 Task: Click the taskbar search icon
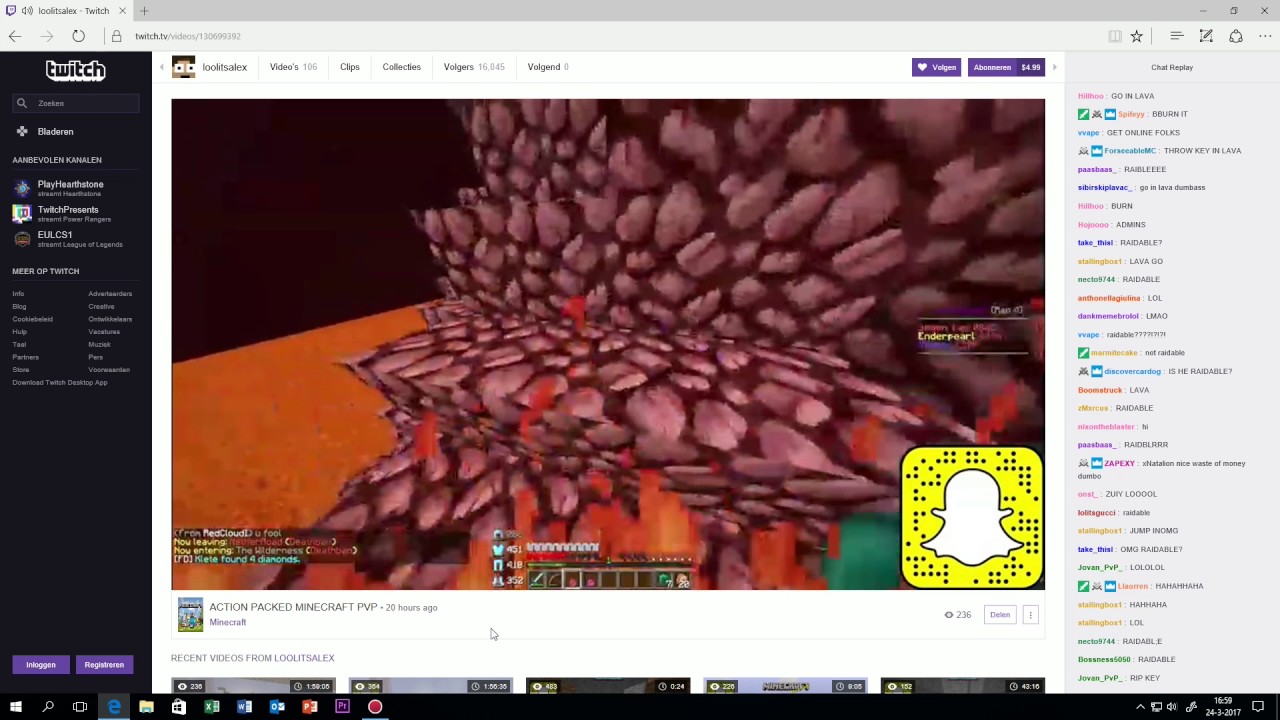pyautogui.click(x=48, y=707)
